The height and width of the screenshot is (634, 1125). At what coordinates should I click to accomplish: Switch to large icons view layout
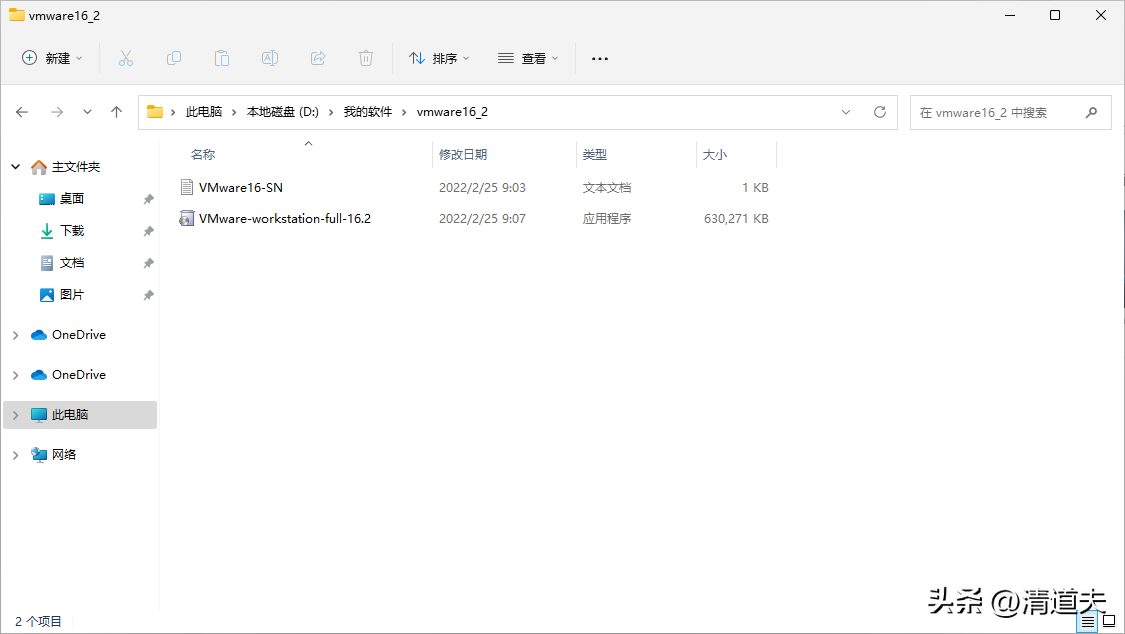[1109, 621]
